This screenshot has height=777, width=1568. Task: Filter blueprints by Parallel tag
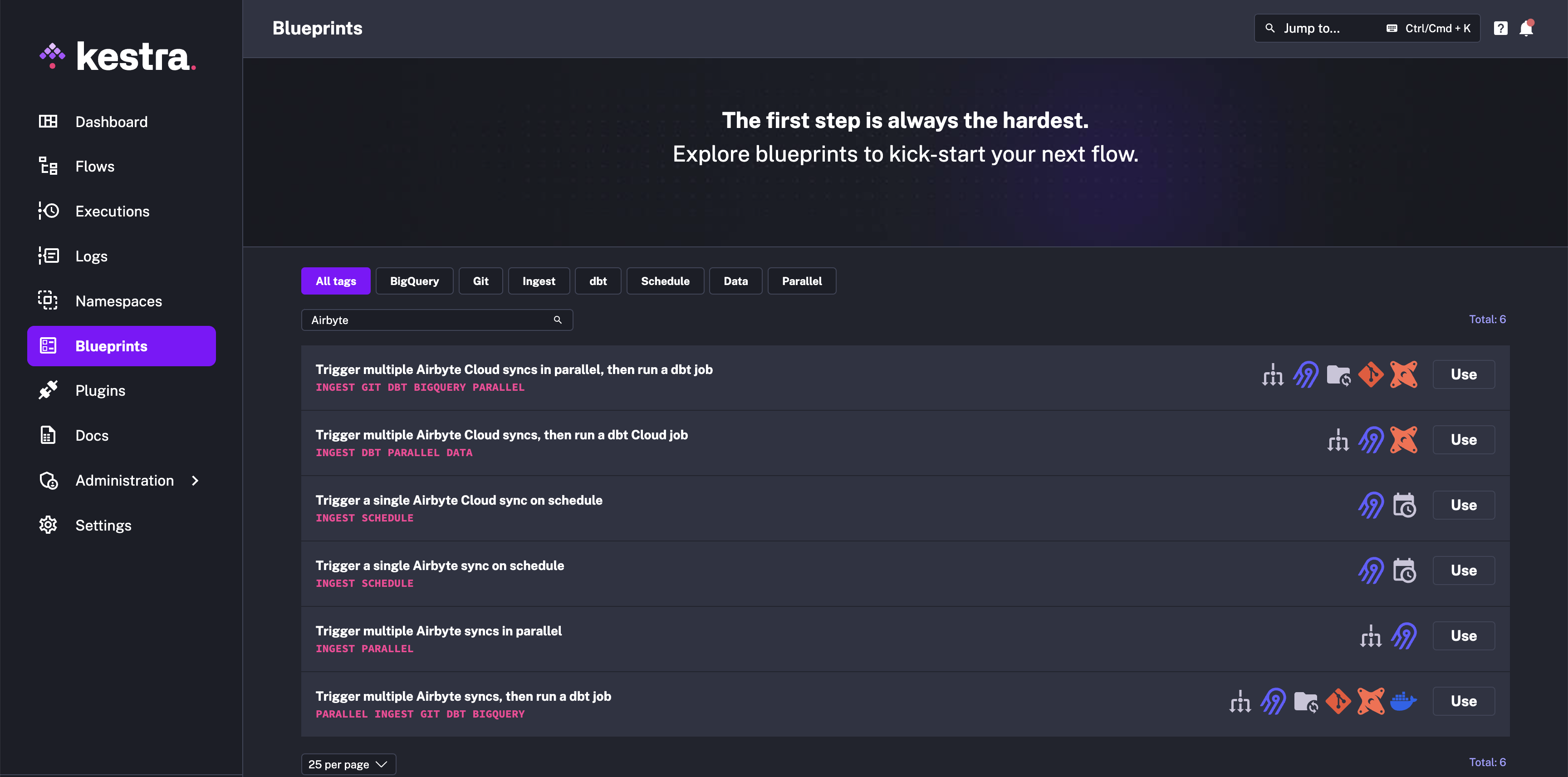coord(801,281)
